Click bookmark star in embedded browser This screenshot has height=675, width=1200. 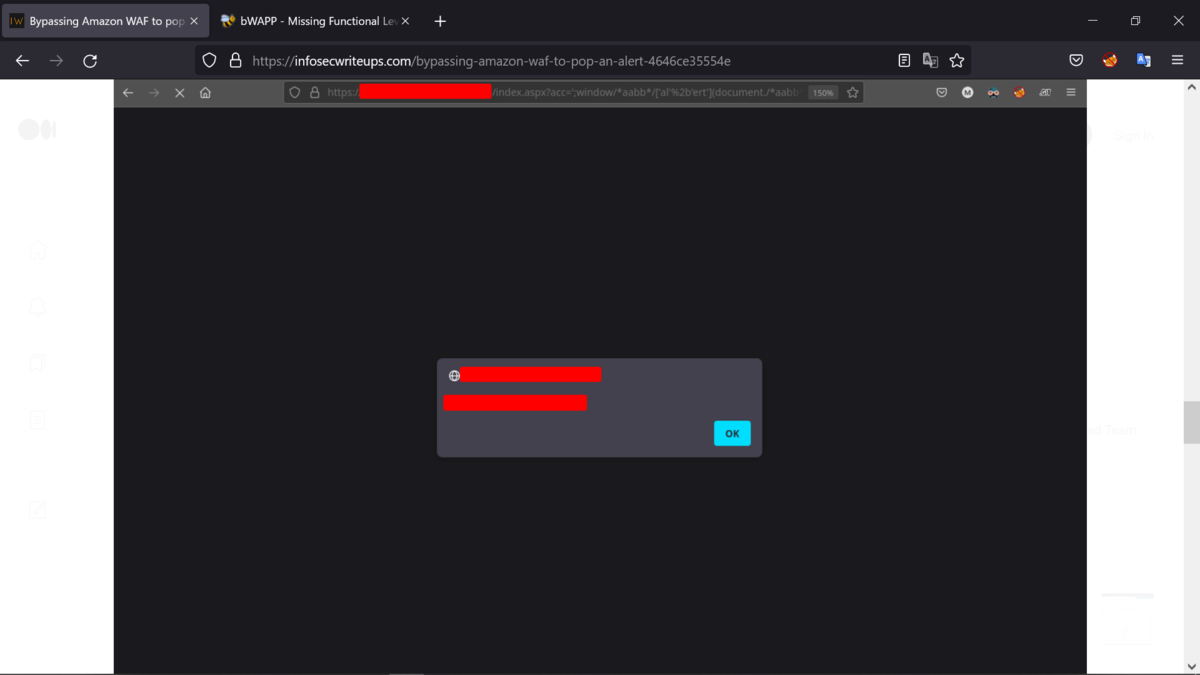click(x=853, y=93)
